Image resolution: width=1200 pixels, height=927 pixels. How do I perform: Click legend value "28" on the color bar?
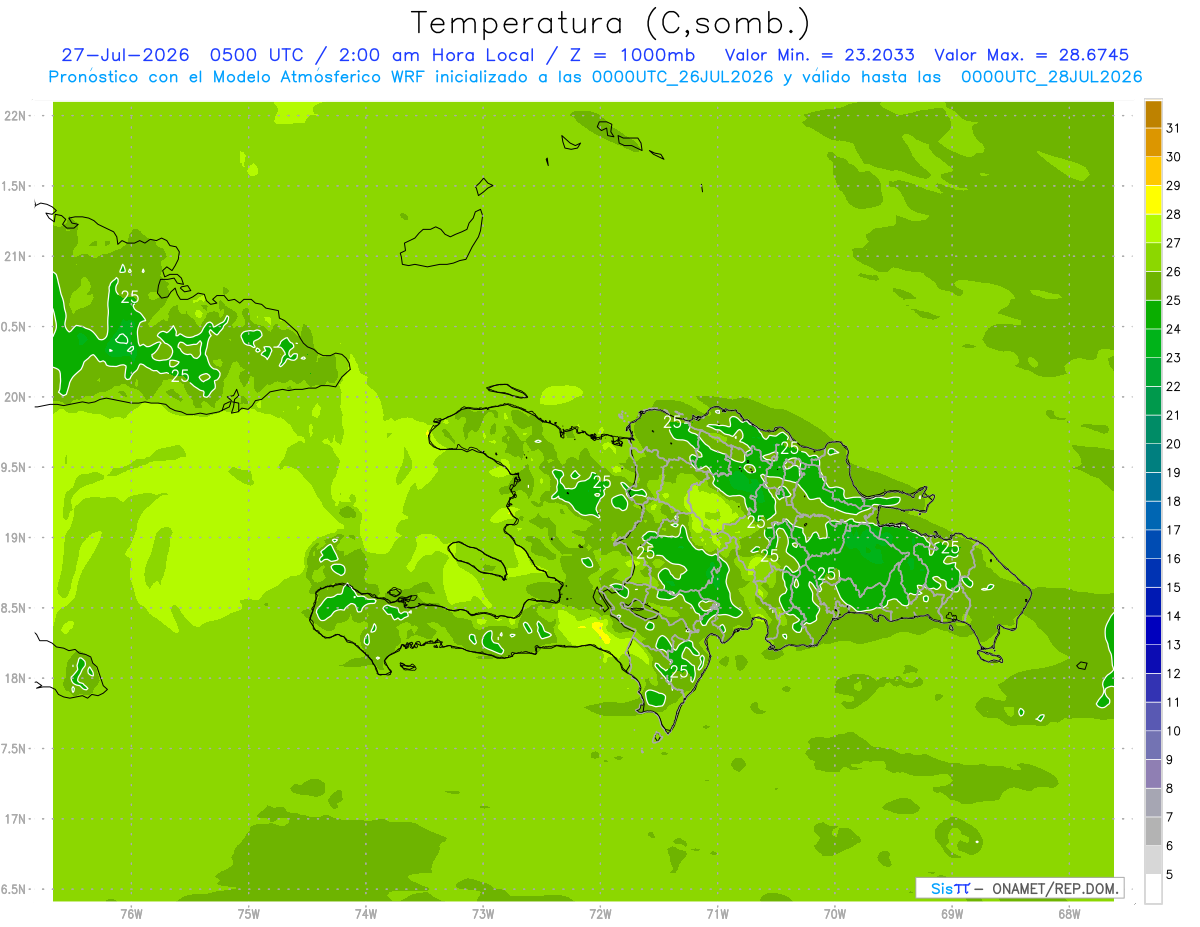[x=1174, y=214]
